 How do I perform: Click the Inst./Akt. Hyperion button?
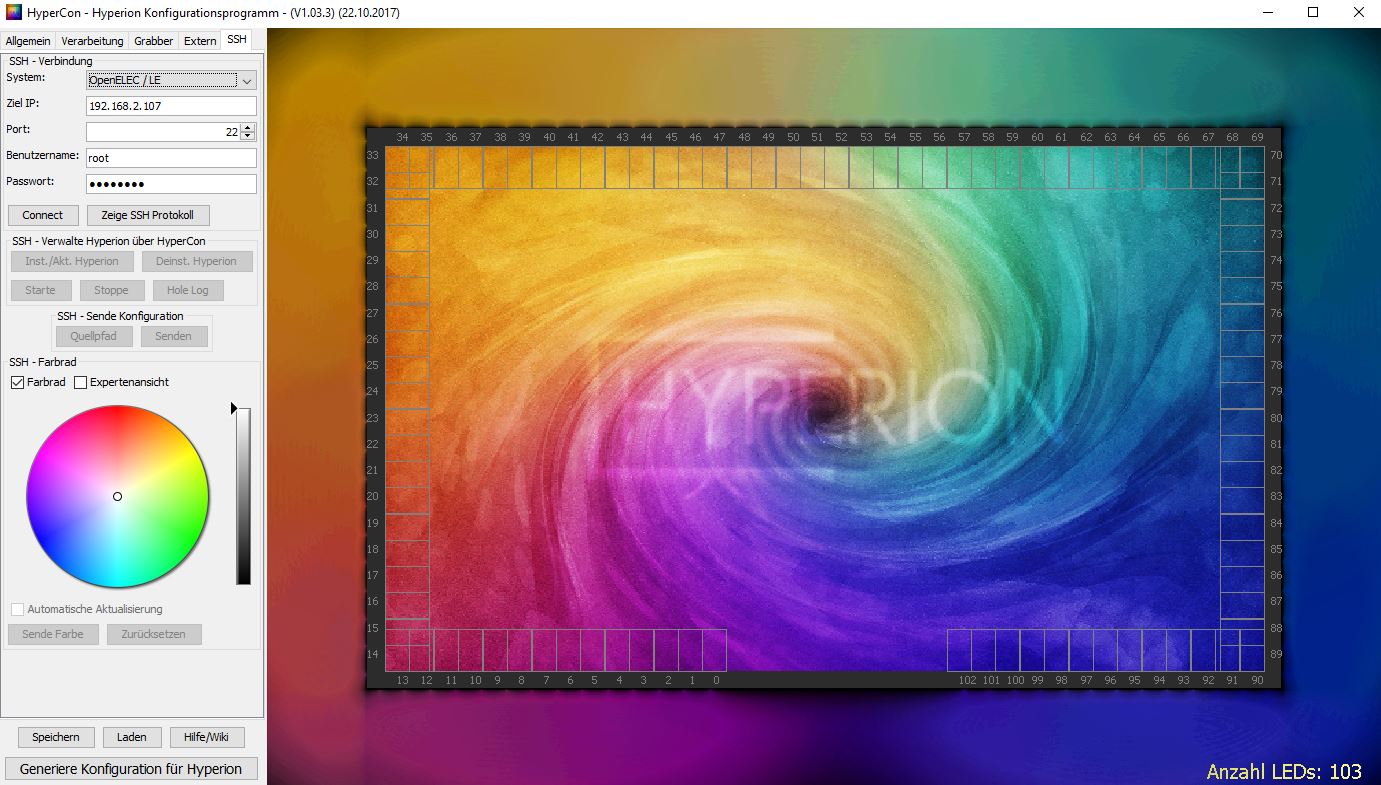(x=72, y=261)
